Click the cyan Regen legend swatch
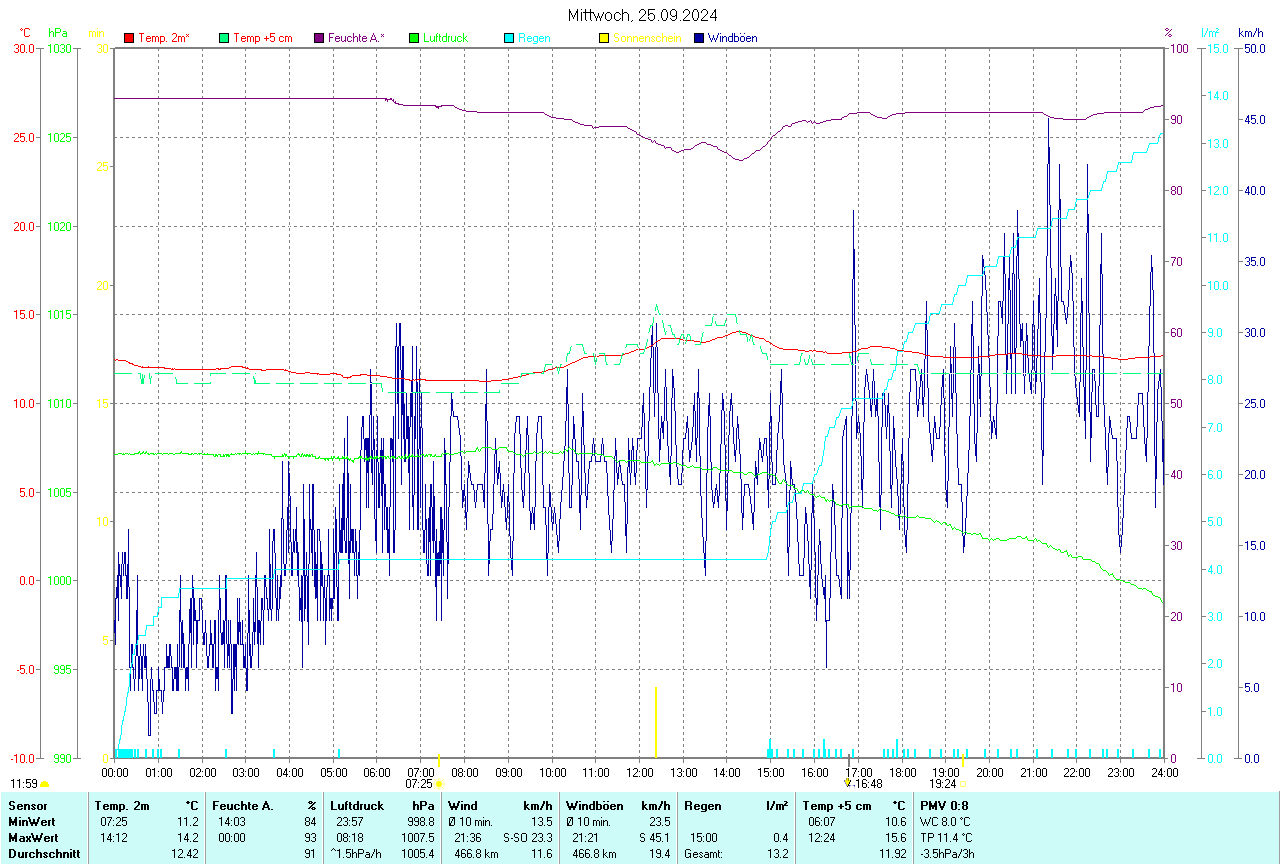Viewport: 1280px width, 864px height. tap(509, 38)
